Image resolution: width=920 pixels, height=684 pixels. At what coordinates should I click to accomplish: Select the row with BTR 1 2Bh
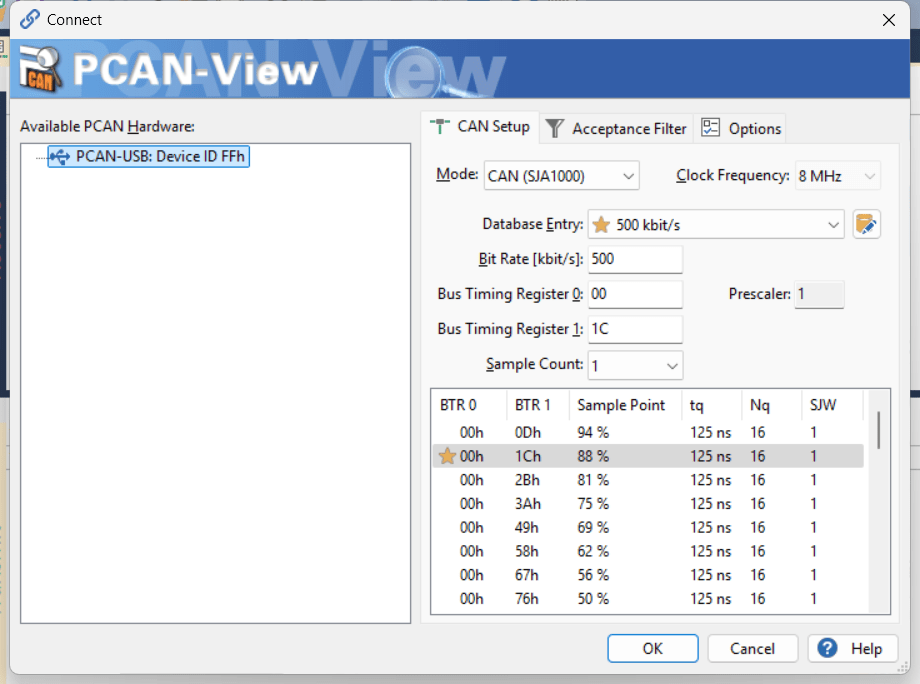coord(648,480)
